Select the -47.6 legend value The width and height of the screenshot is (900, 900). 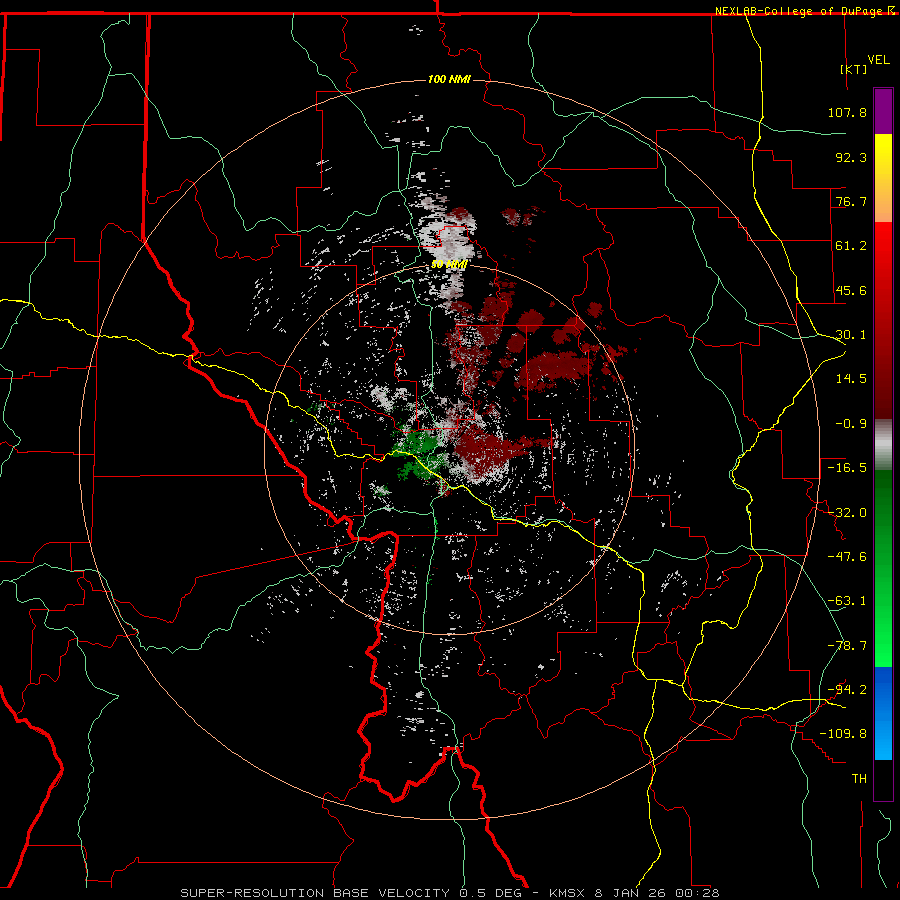click(847, 557)
